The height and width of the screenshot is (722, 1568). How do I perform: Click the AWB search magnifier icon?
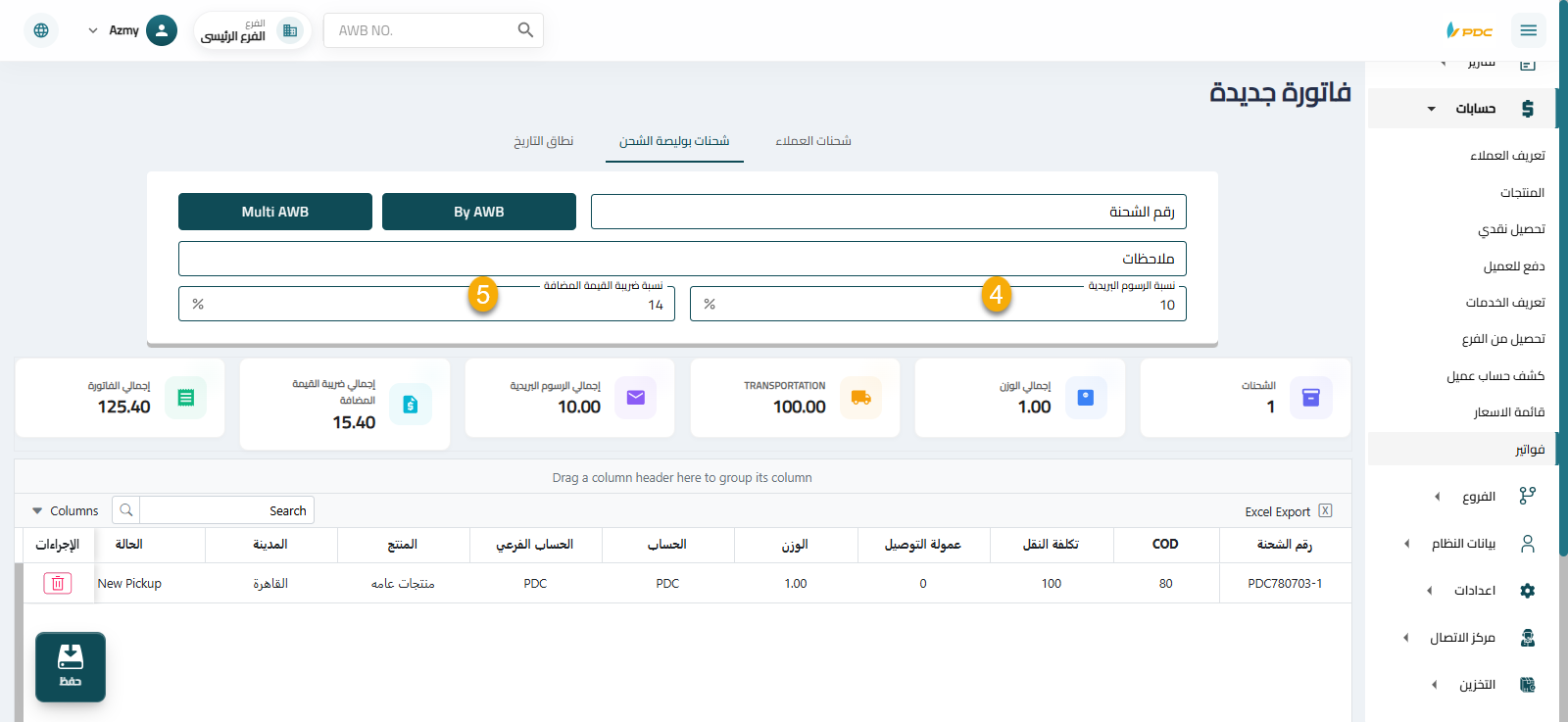point(525,30)
